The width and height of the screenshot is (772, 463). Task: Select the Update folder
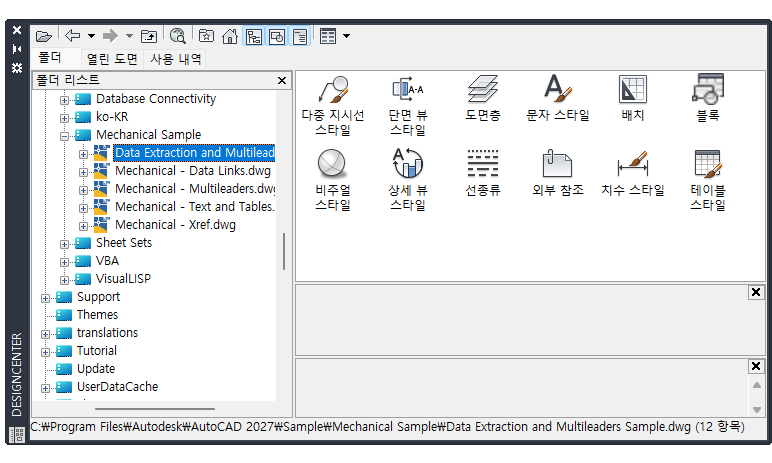coord(96,369)
